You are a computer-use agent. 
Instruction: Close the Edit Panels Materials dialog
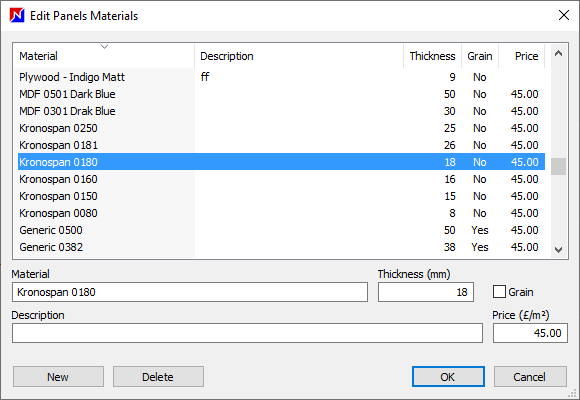pyautogui.click(x=564, y=15)
